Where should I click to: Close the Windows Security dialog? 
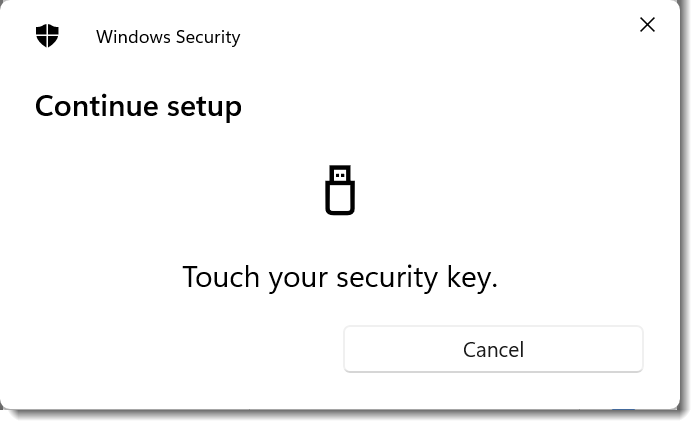647,25
